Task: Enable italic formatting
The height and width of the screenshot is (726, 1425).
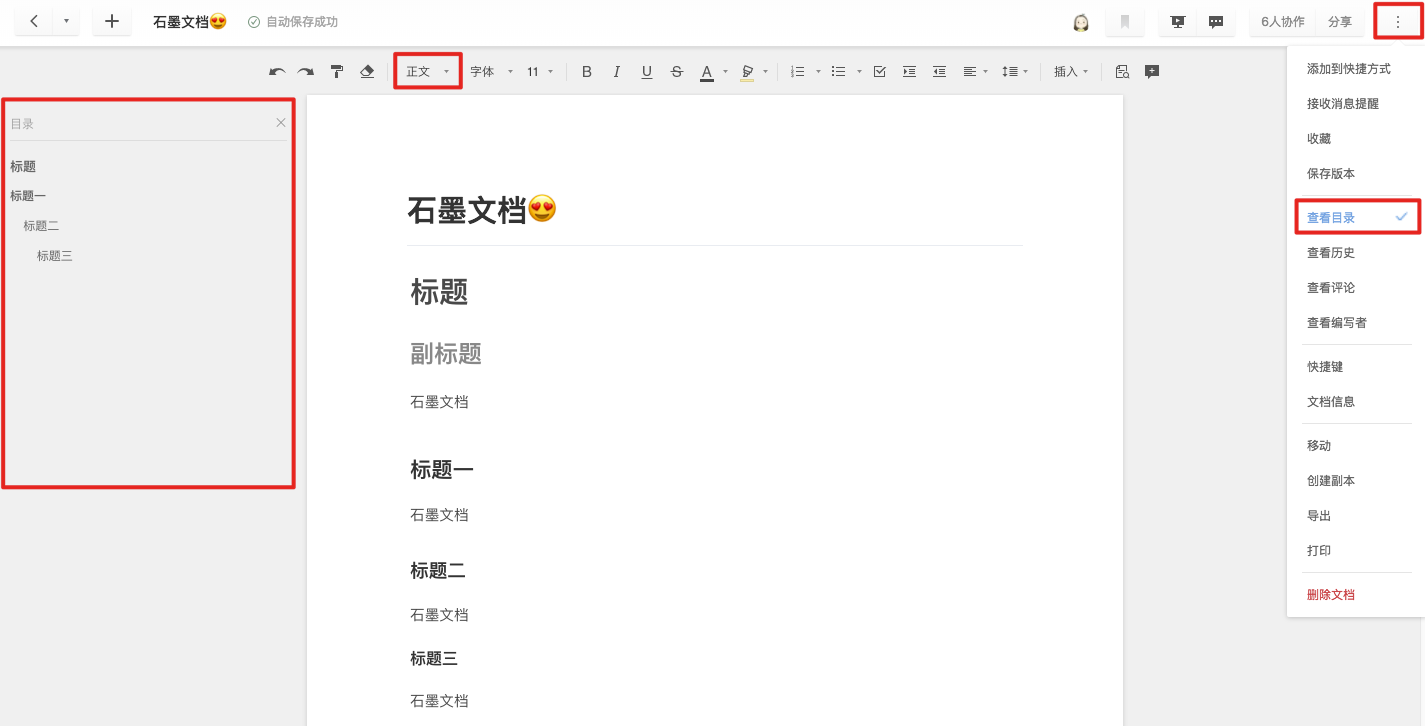Action: [617, 71]
